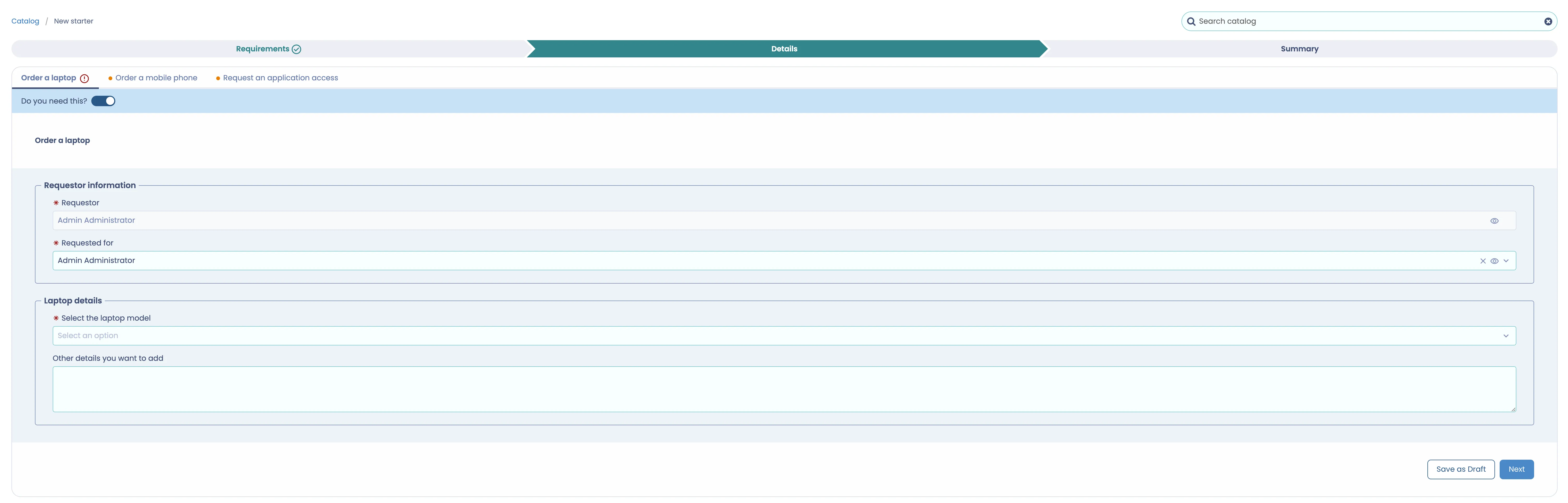Click Save as Draft button
Image resolution: width=1568 pixels, height=503 pixels.
point(1461,470)
